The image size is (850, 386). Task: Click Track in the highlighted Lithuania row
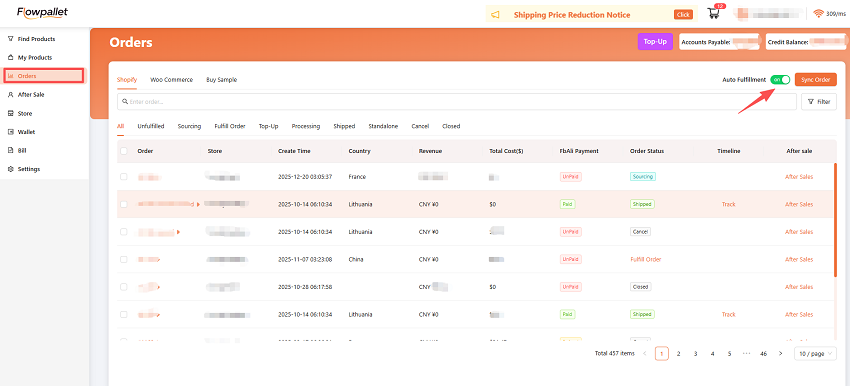[x=729, y=204]
